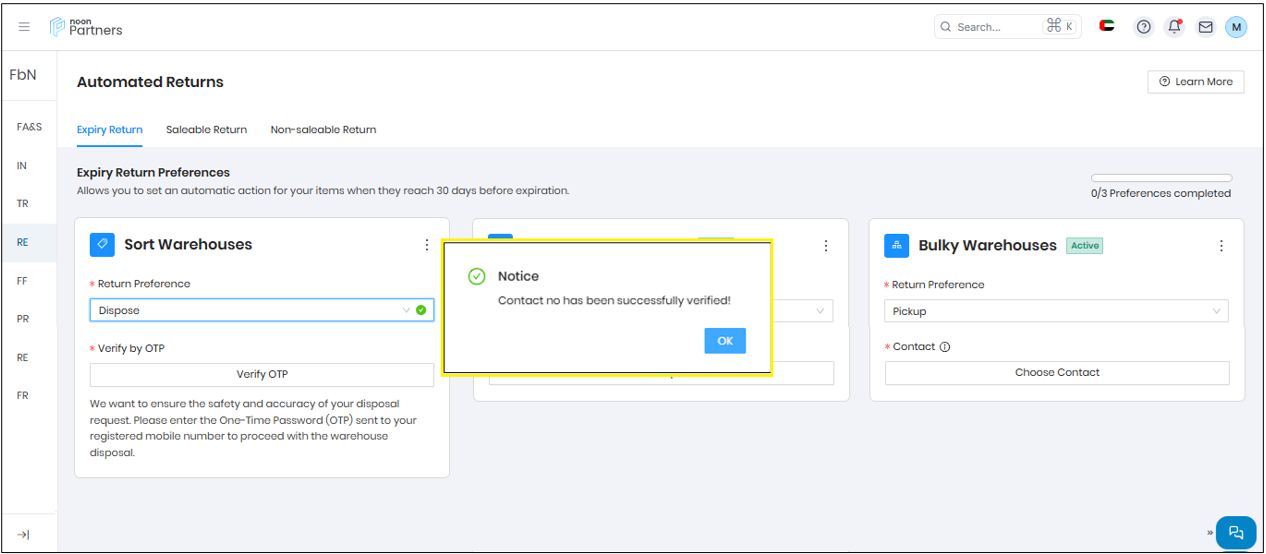Screen dimensions: 1266x554
Task: Open the notifications bell
Action: (1175, 27)
